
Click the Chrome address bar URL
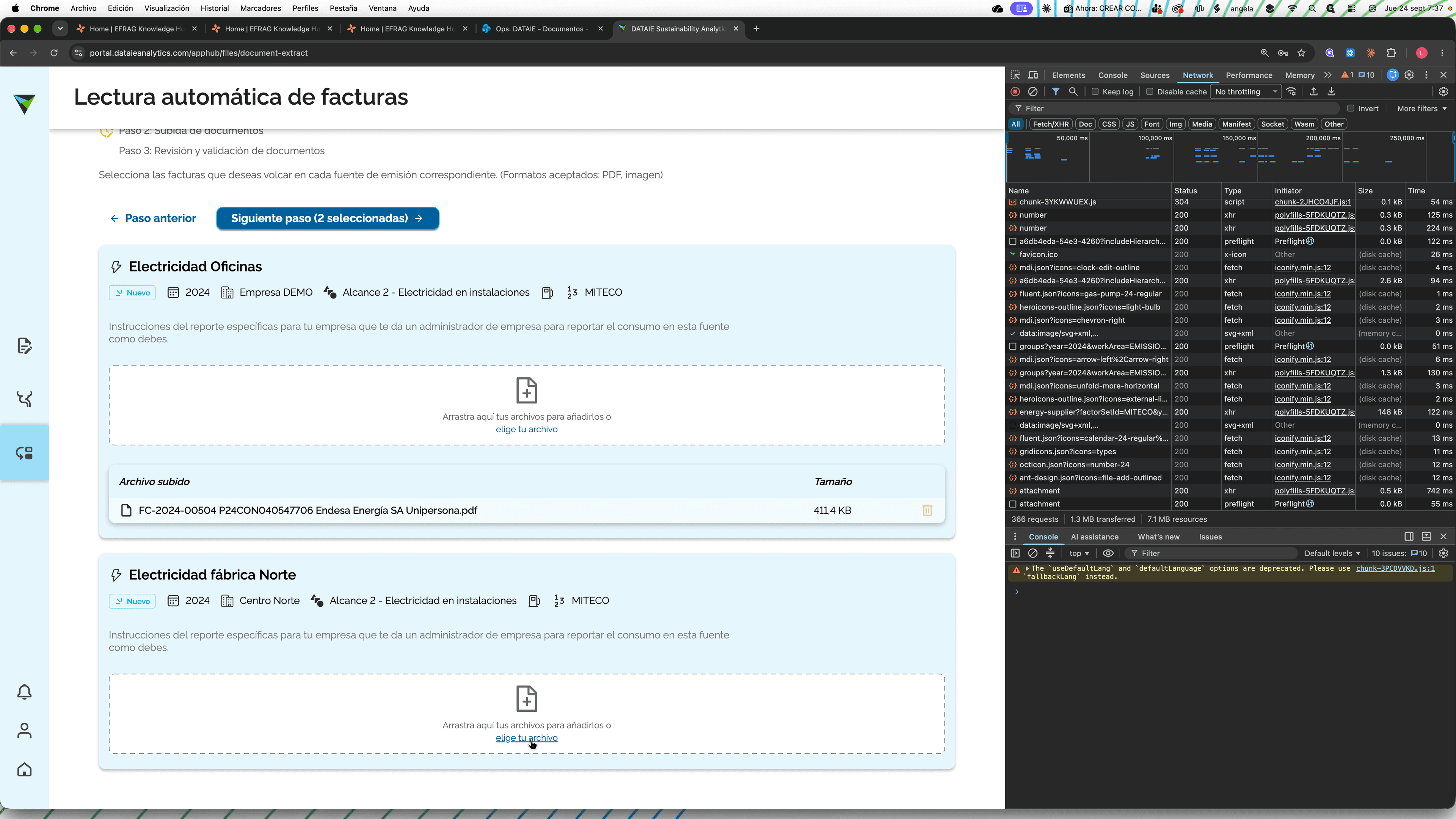[198, 53]
